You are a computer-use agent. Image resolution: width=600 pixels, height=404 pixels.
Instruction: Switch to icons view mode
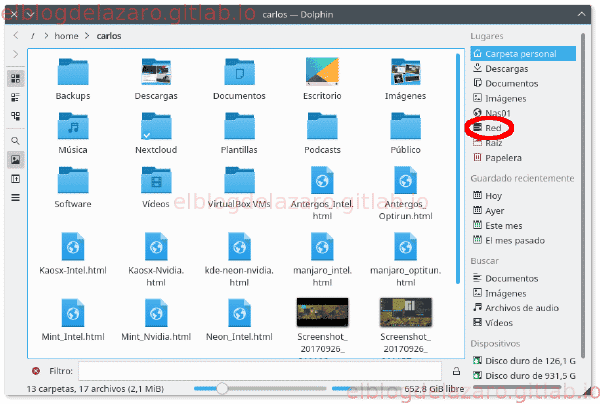[16, 78]
